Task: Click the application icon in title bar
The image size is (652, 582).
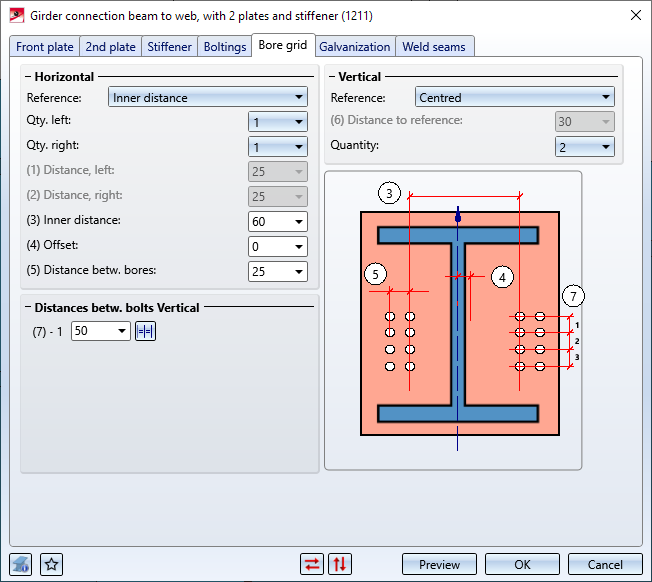Action: tap(16, 15)
